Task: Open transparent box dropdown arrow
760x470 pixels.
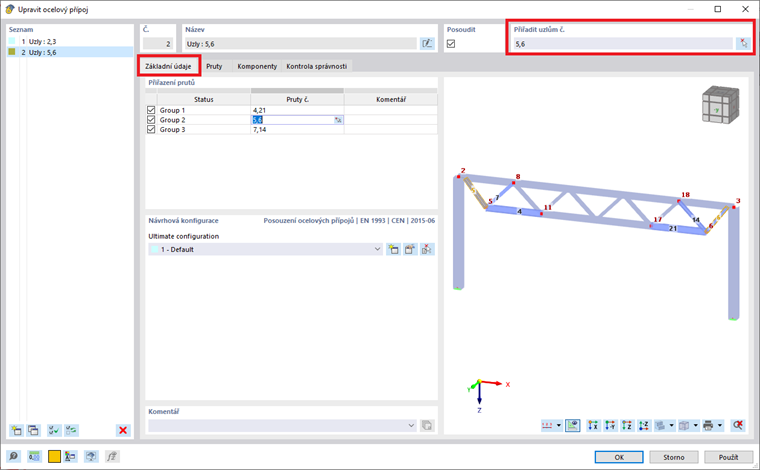Action: 696,425
